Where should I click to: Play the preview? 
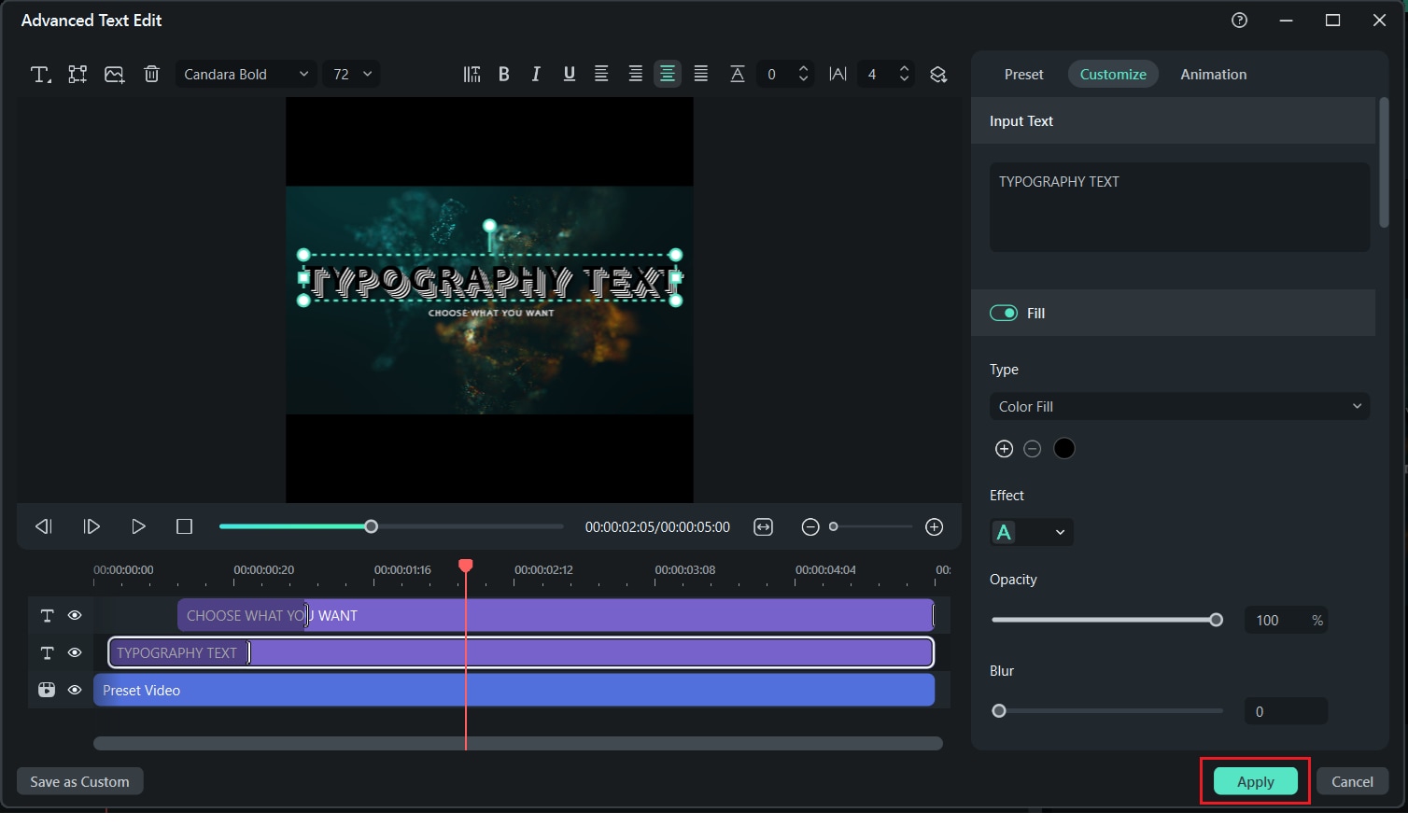point(138,526)
